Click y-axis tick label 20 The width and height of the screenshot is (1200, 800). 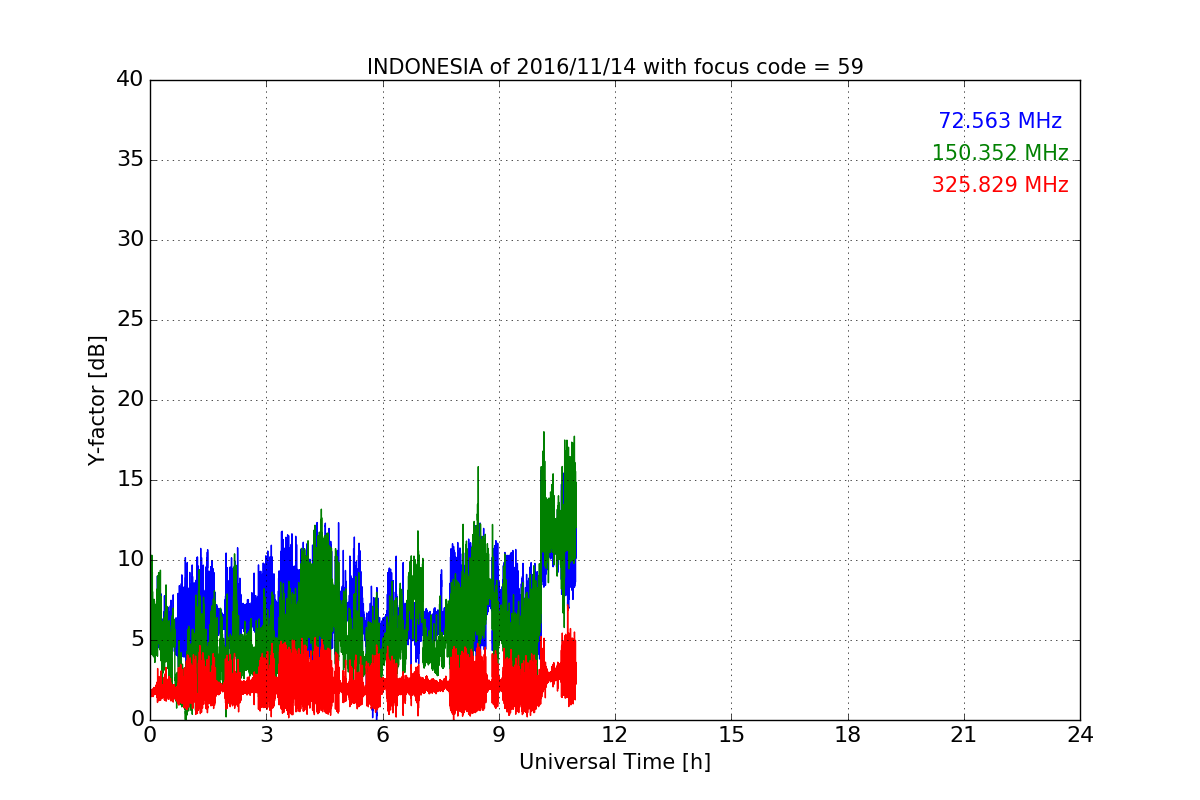click(x=130, y=399)
